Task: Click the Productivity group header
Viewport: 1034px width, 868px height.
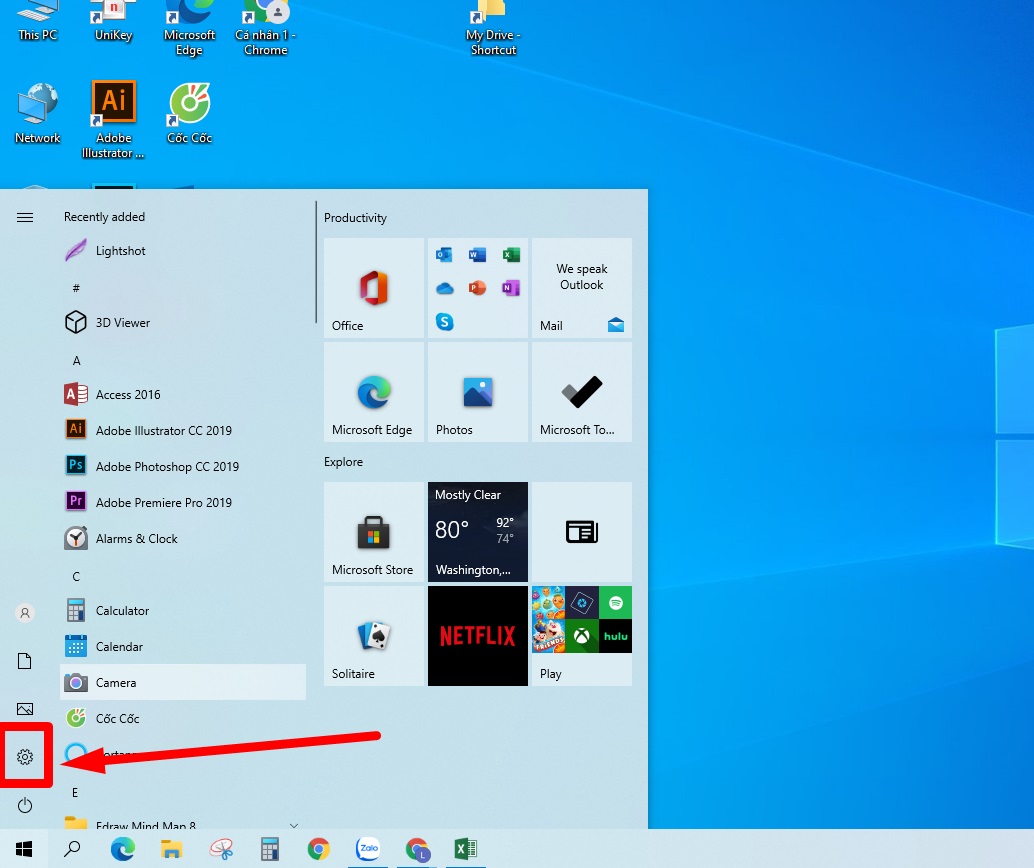Action: [x=355, y=218]
